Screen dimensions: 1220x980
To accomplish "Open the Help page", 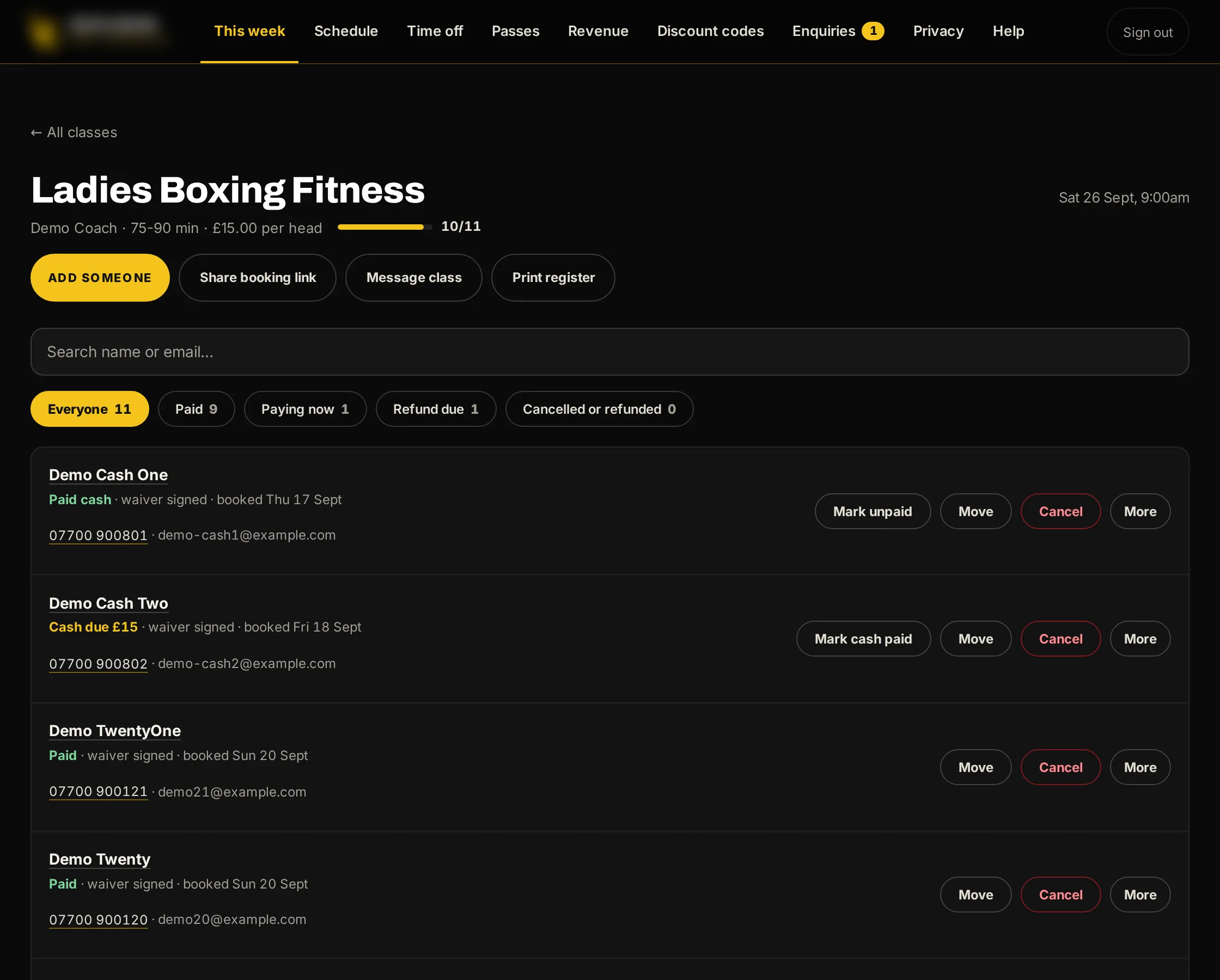I will 1008,31.
